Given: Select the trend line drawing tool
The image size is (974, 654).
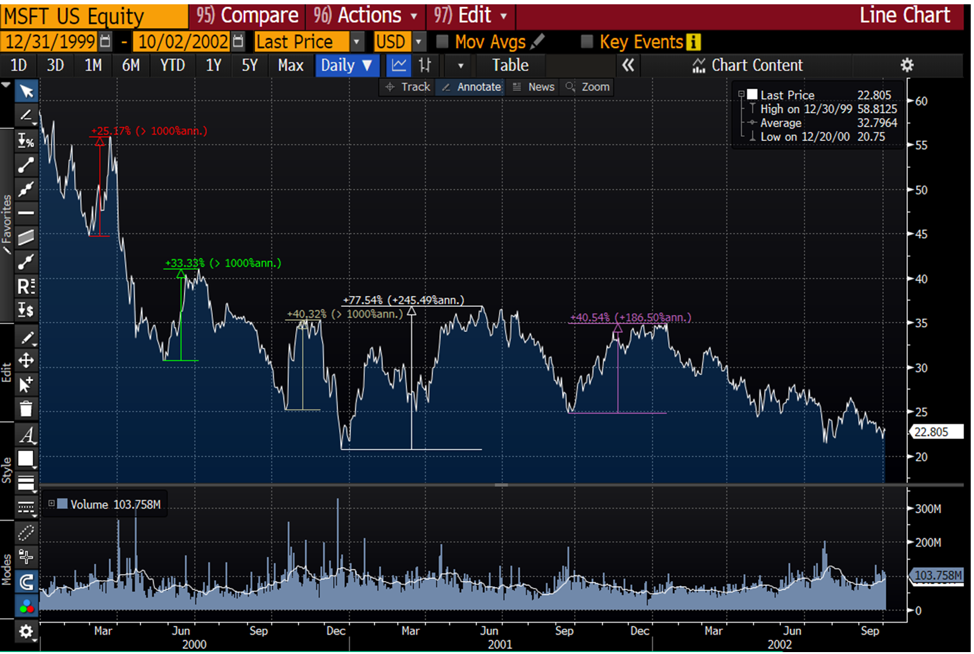Looking at the screenshot, I should click(26, 165).
